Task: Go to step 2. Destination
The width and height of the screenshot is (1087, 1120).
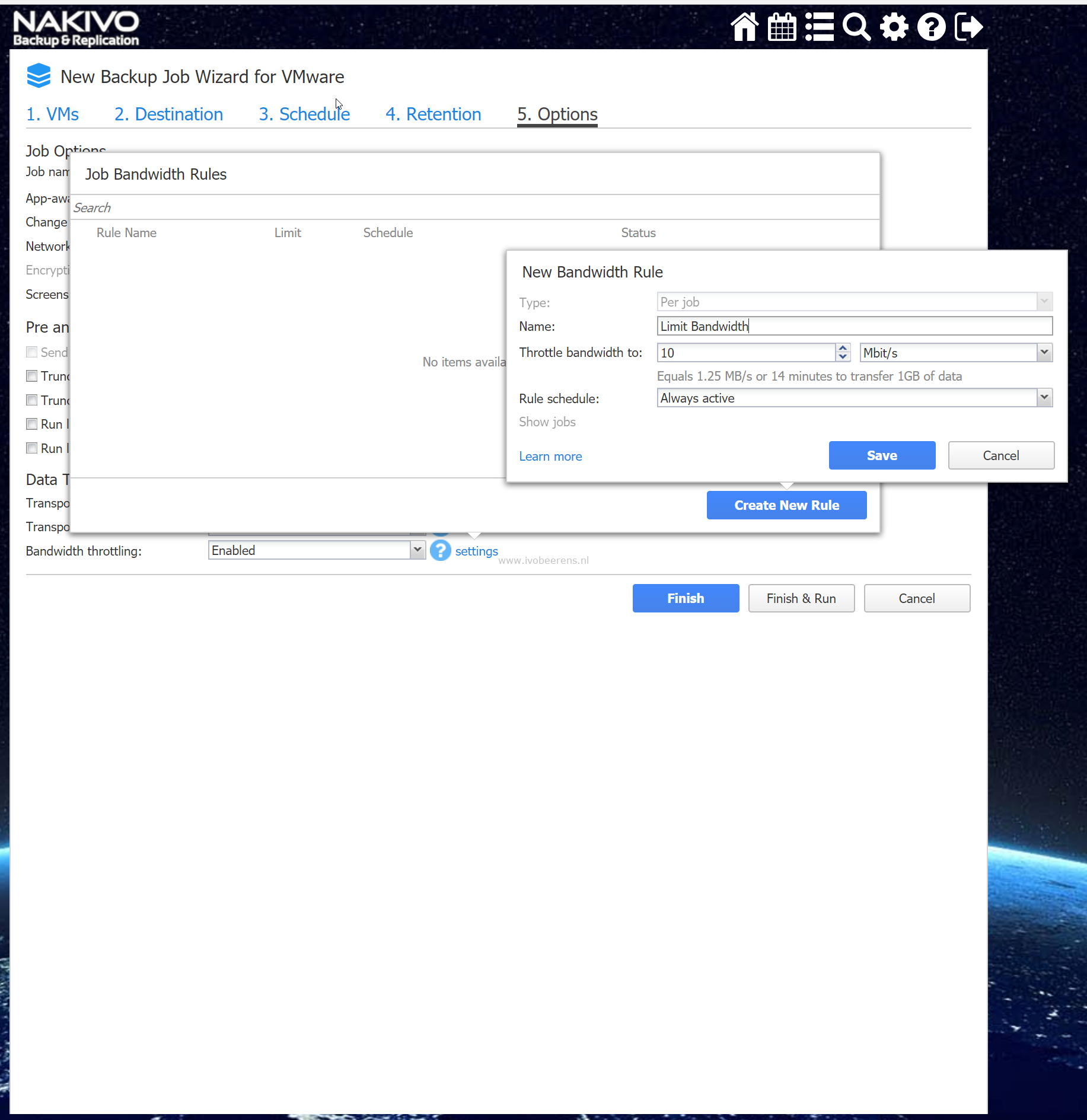Action: (168, 114)
